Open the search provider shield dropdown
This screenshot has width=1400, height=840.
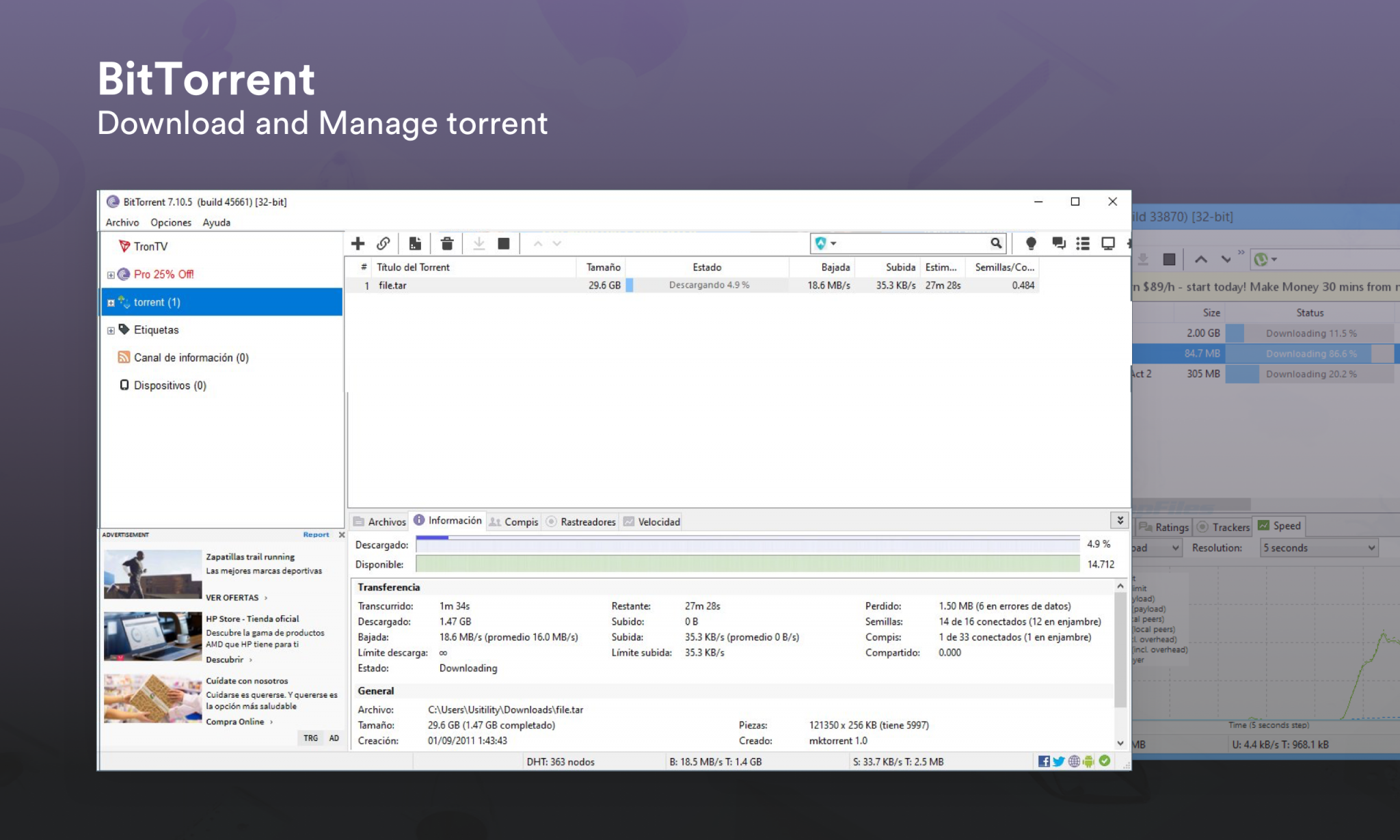point(825,243)
